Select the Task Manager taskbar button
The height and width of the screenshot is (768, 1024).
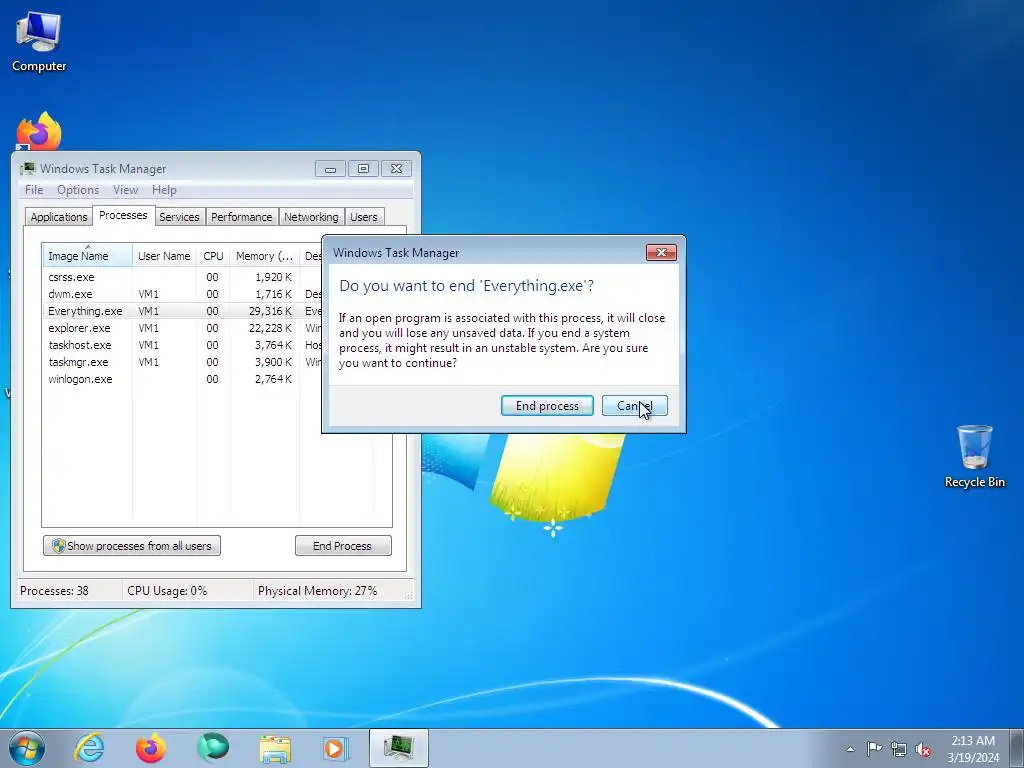click(398, 748)
